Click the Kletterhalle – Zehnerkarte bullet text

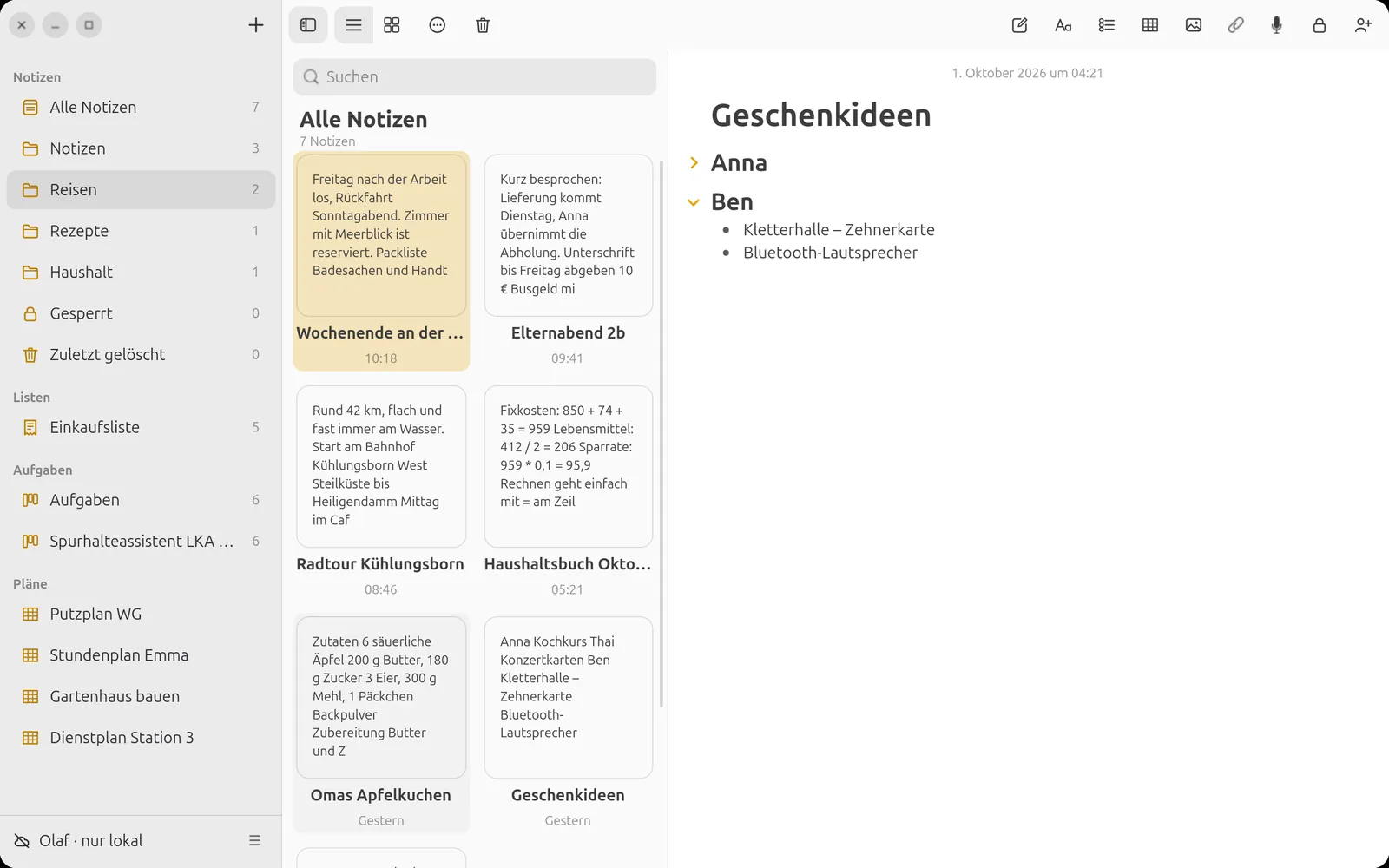tap(839, 230)
